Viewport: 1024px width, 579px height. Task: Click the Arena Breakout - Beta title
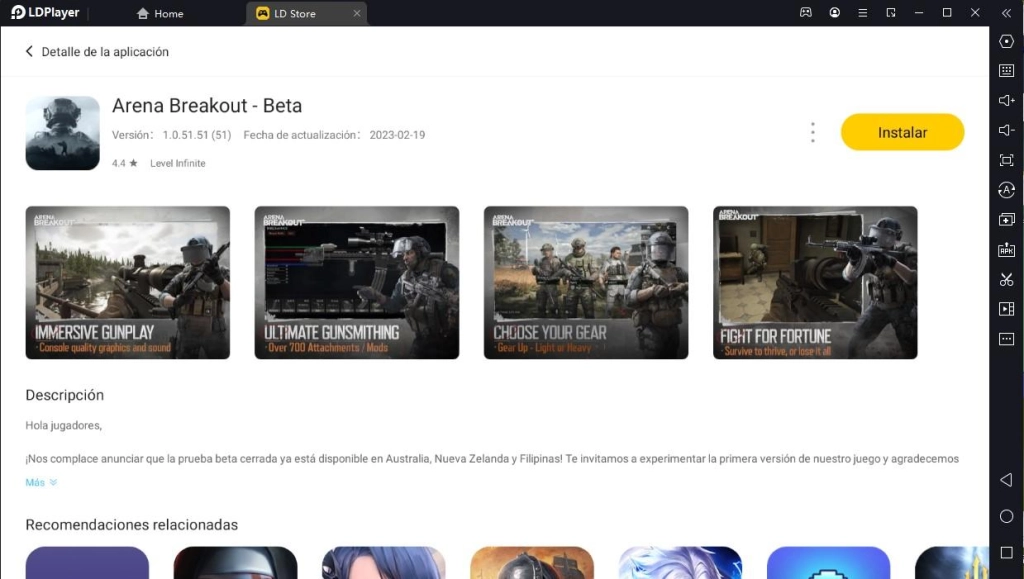(x=207, y=105)
